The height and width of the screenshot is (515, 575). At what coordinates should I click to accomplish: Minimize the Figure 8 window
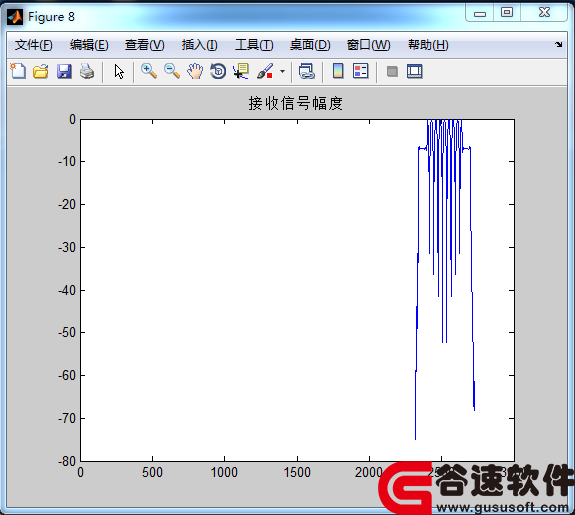click(x=480, y=13)
